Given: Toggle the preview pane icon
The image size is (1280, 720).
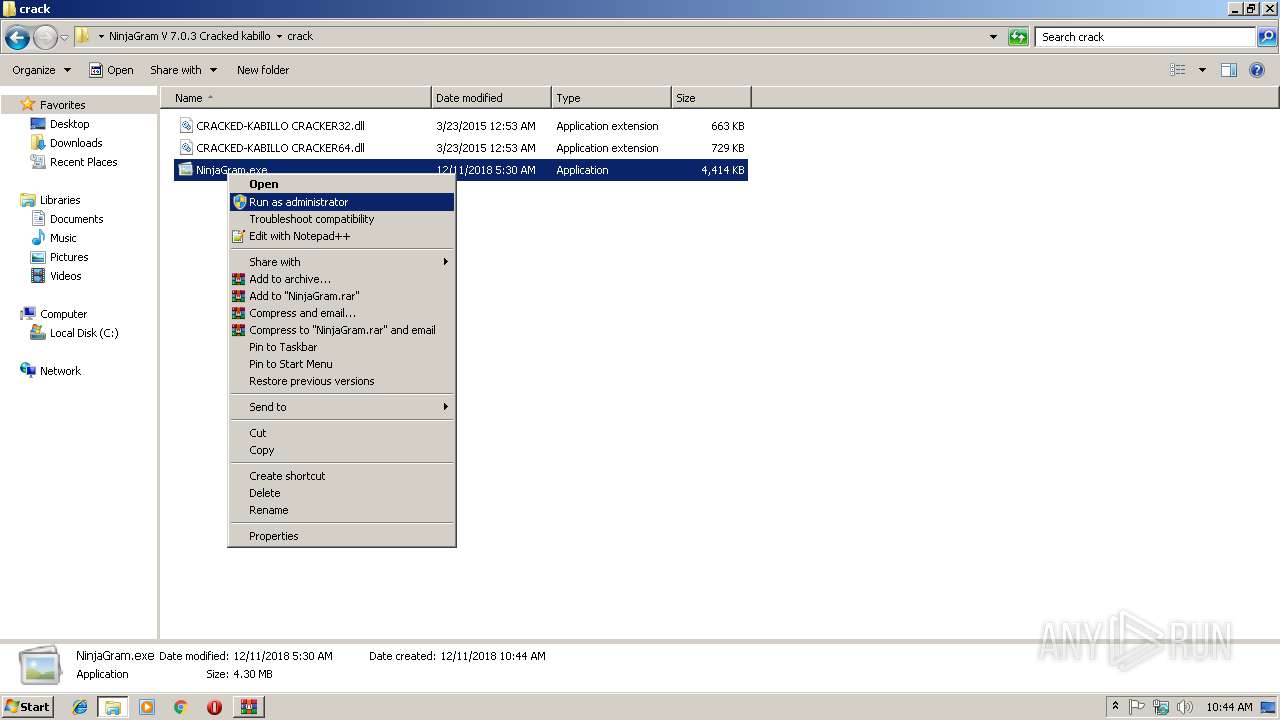Looking at the screenshot, I should [1229, 70].
